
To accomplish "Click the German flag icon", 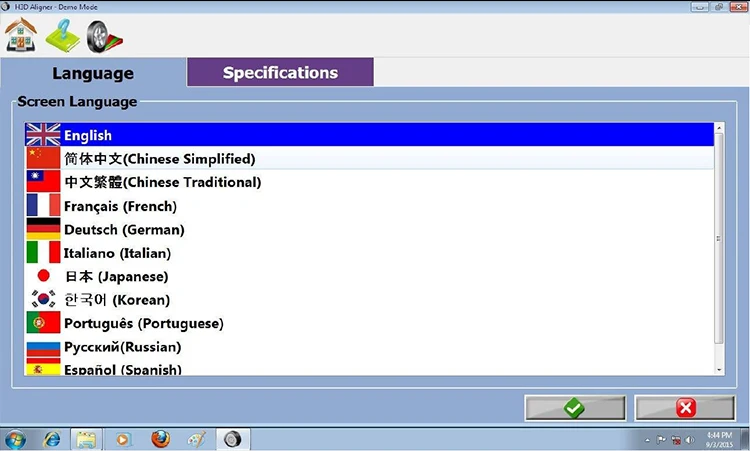I will point(43,229).
